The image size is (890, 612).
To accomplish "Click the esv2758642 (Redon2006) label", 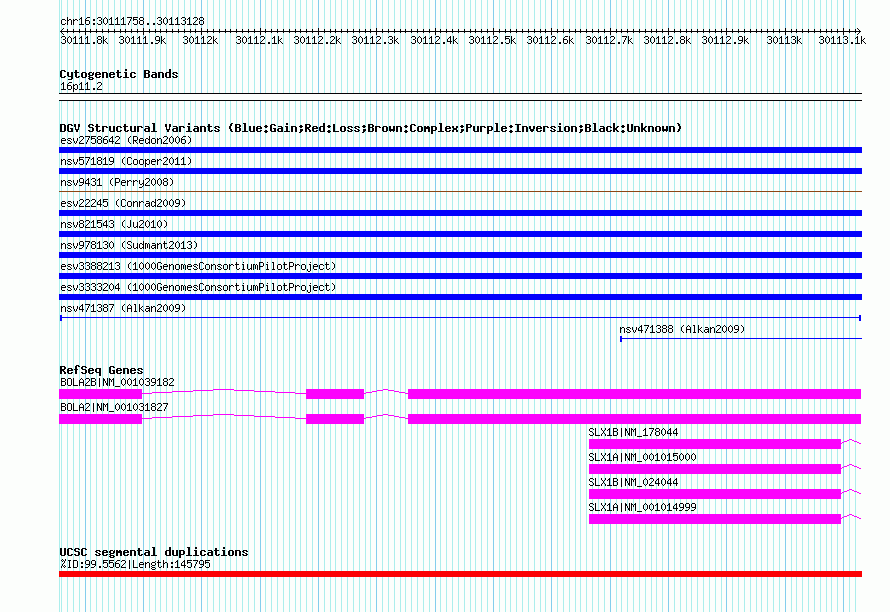I will [126, 140].
